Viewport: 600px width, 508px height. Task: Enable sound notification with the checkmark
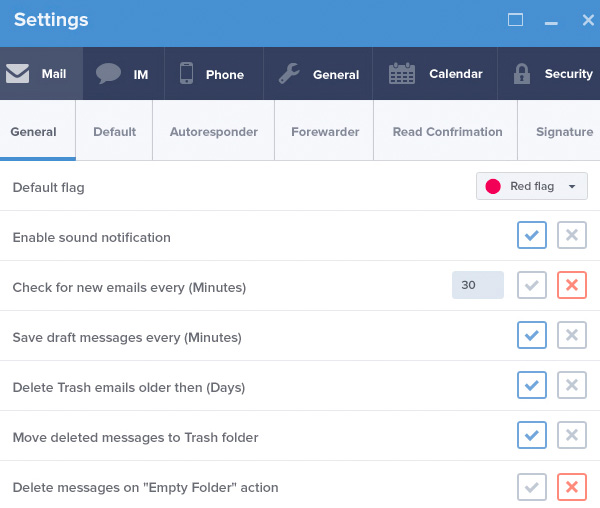click(x=532, y=236)
